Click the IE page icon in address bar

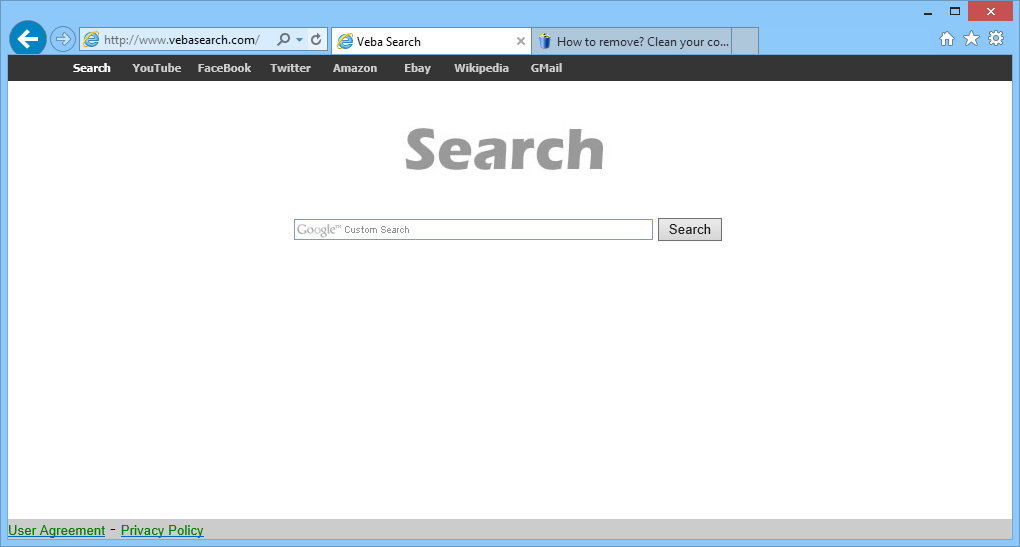(x=92, y=40)
